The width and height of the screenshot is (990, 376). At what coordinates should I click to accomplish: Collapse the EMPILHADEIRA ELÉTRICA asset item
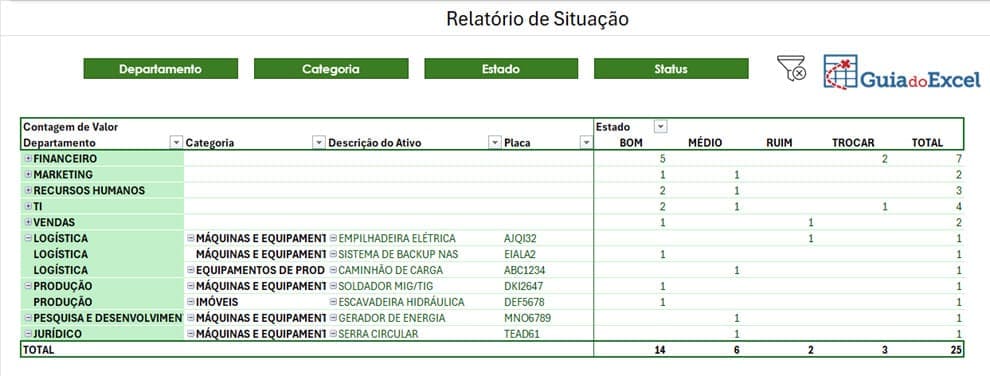pyautogui.click(x=333, y=238)
